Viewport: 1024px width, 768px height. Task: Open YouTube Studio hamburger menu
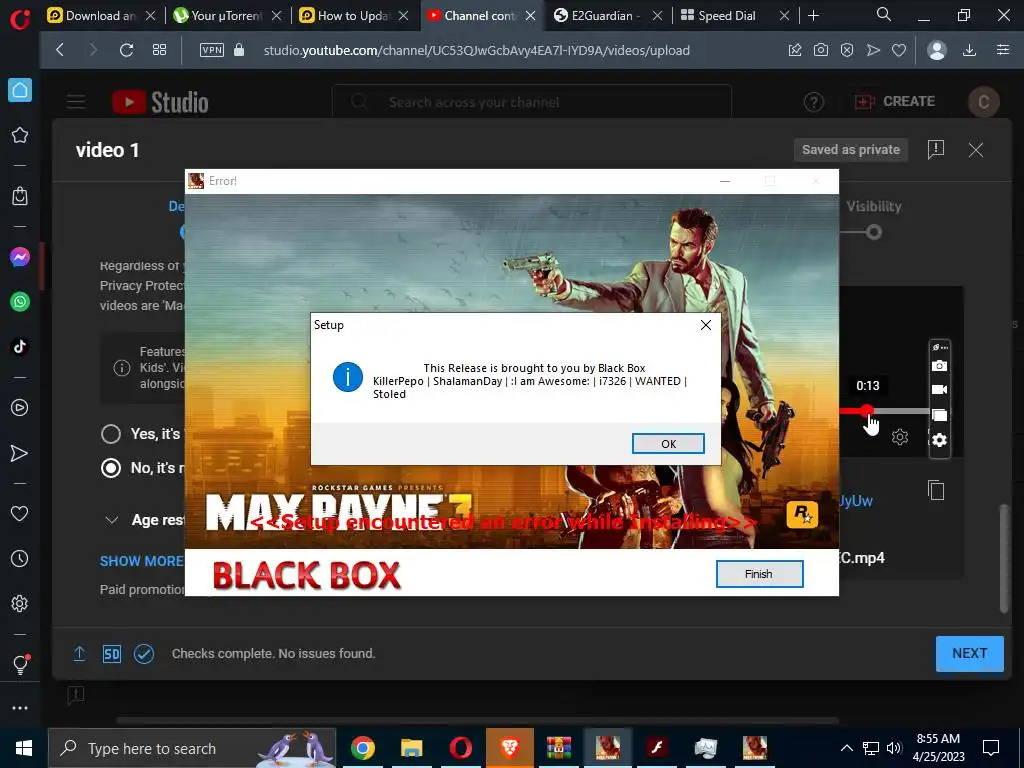click(x=76, y=101)
